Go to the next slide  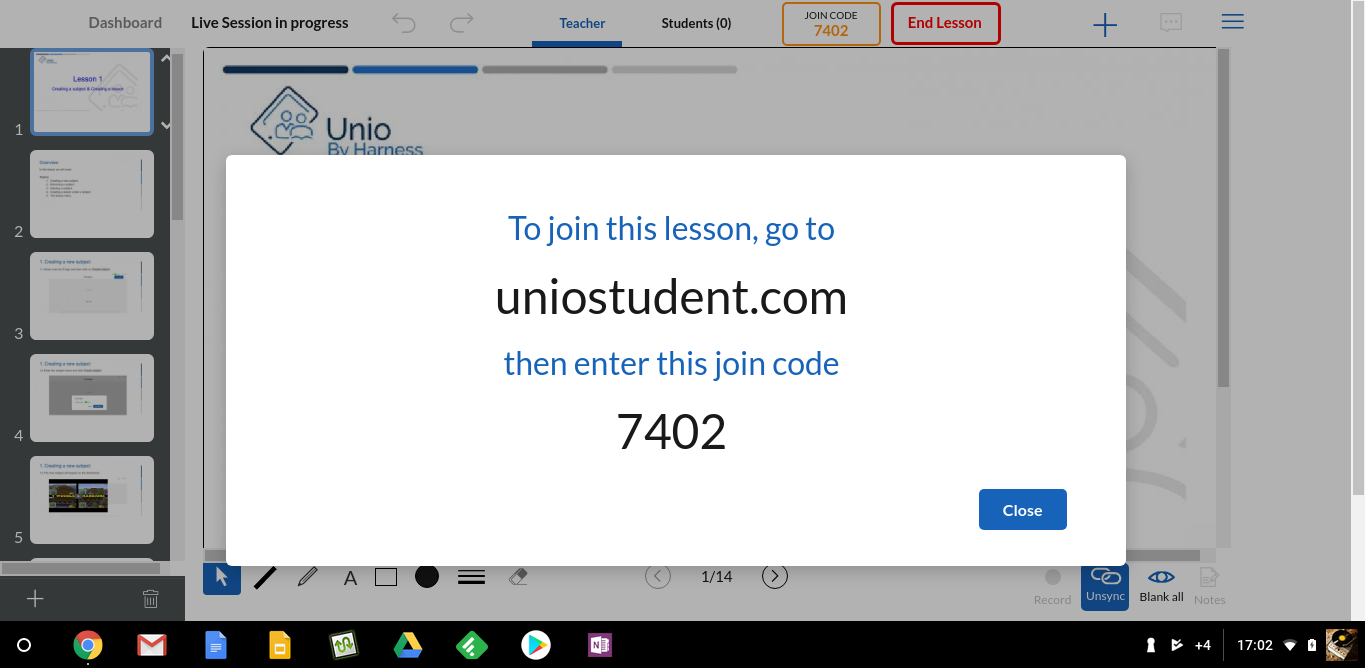click(x=775, y=576)
